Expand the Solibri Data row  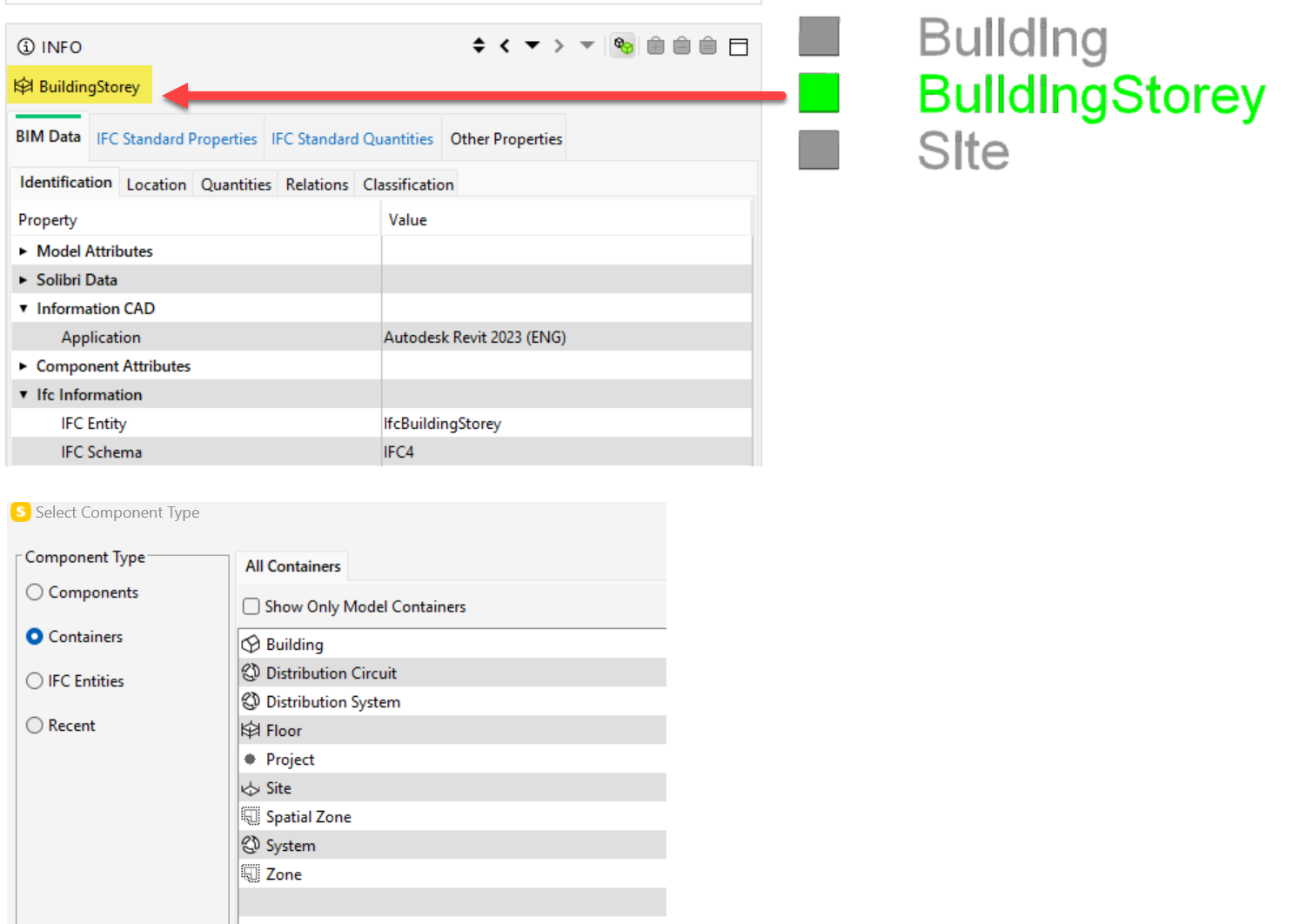23,280
